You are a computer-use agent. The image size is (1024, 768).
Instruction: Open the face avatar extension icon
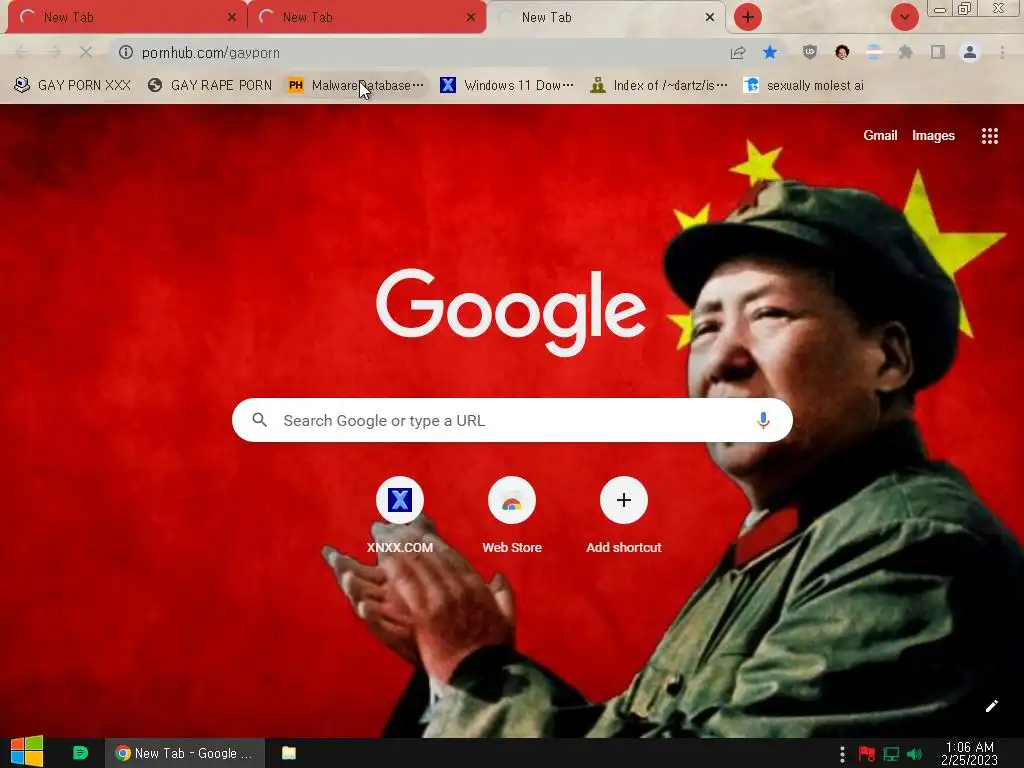(x=842, y=52)
